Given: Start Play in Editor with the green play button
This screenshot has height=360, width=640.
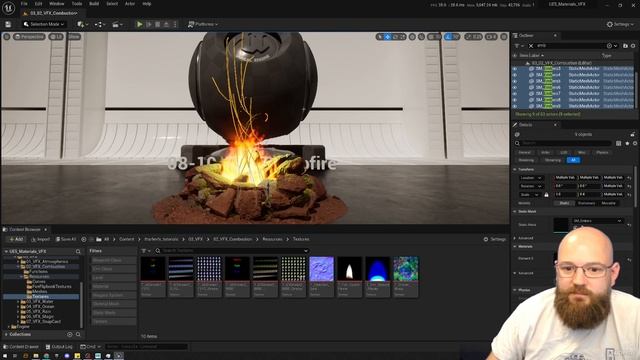Looking at the screenshot, I should coord(140,24).
